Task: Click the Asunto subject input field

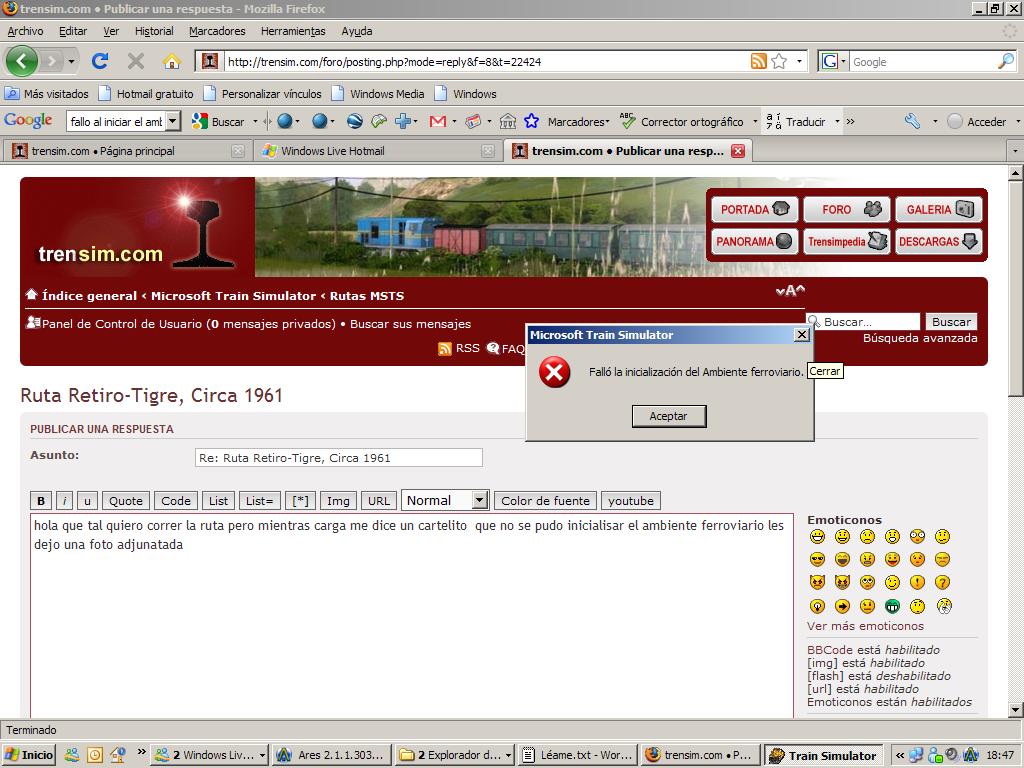Action: 338,457
